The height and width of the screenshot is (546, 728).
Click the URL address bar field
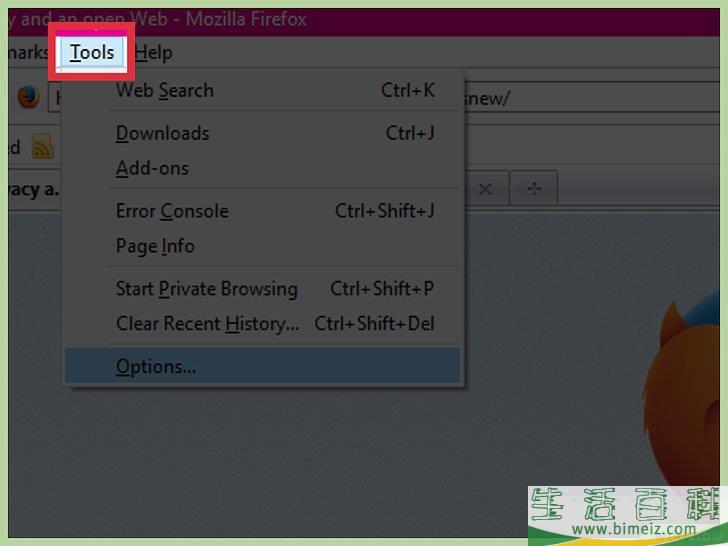592,98
